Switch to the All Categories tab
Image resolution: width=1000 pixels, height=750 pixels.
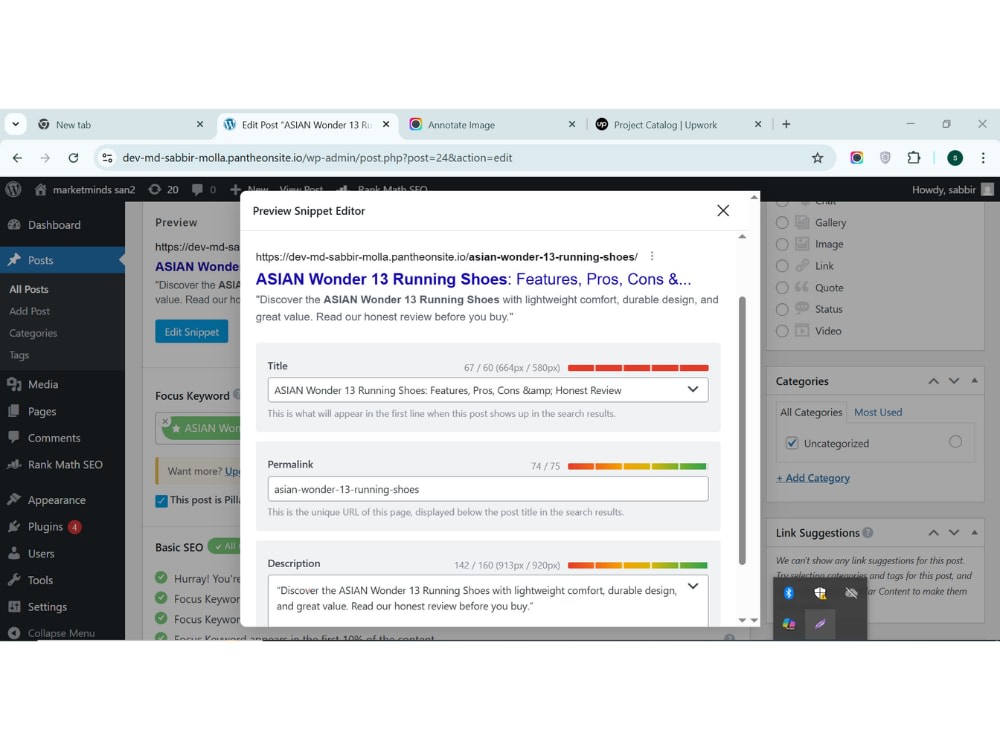point(811,412)
